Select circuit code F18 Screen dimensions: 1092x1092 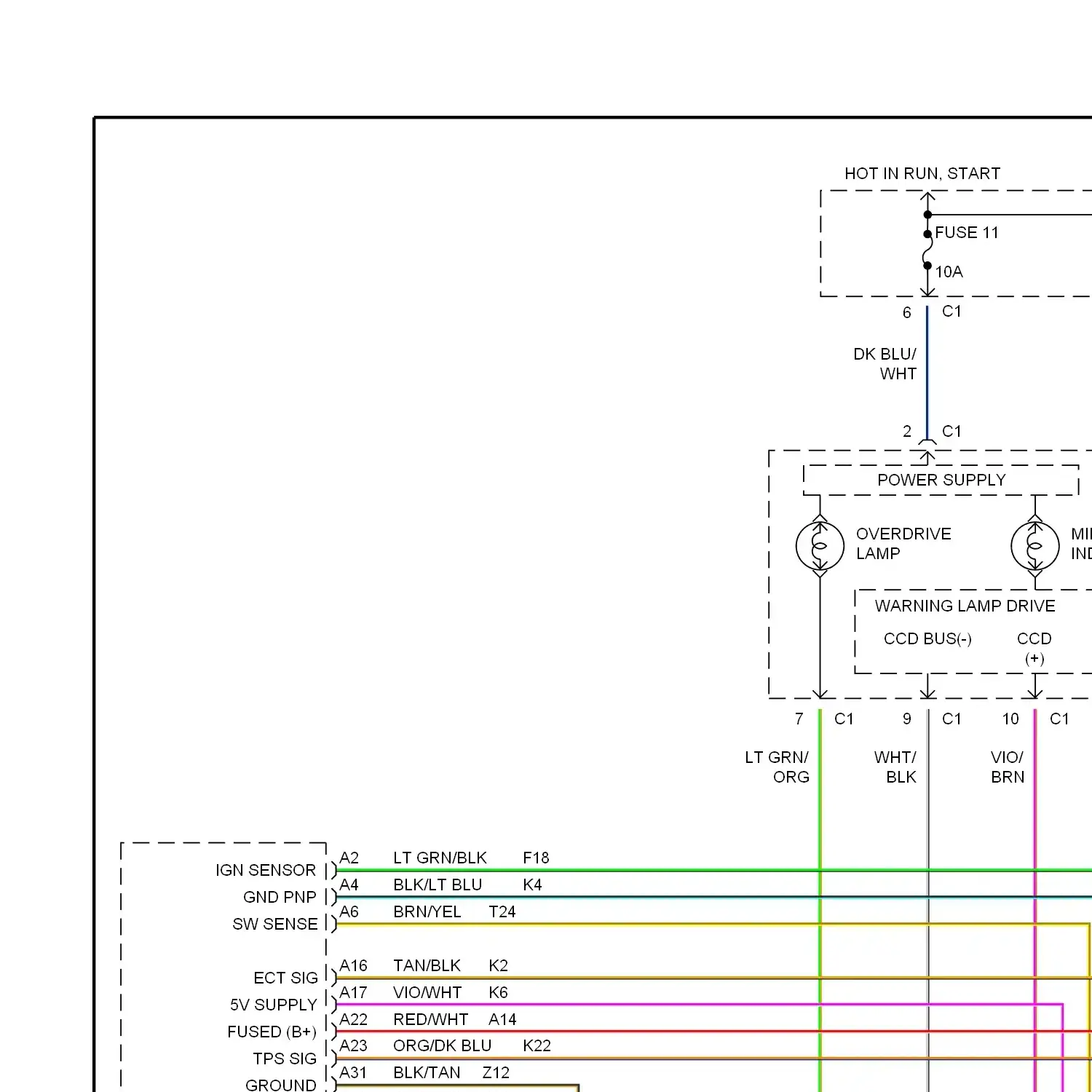point(536,858)
